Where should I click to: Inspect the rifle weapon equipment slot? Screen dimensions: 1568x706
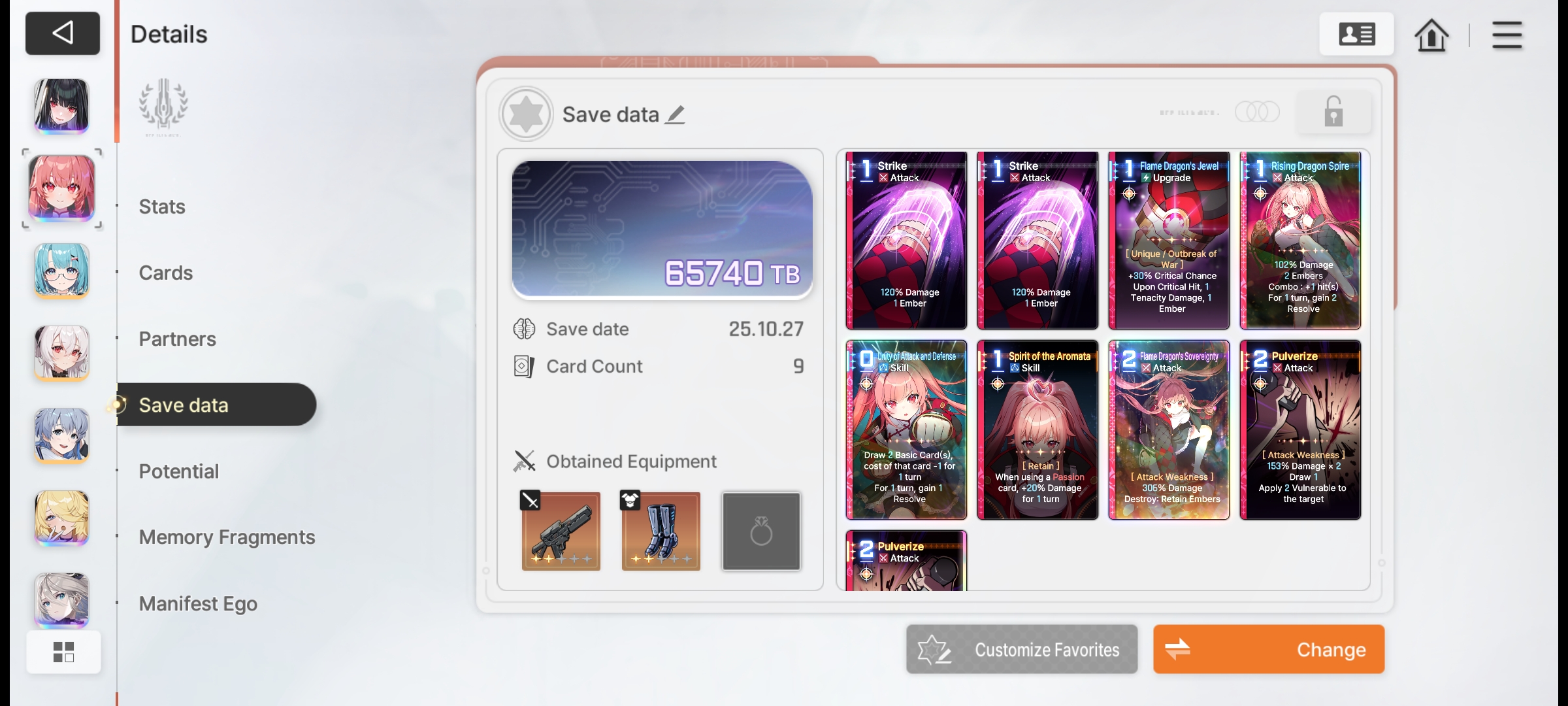tap(561, 531)
